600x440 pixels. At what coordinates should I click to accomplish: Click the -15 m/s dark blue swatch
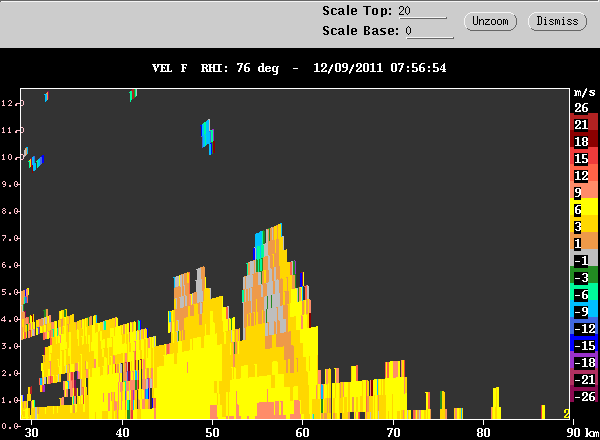click(584, 343)
